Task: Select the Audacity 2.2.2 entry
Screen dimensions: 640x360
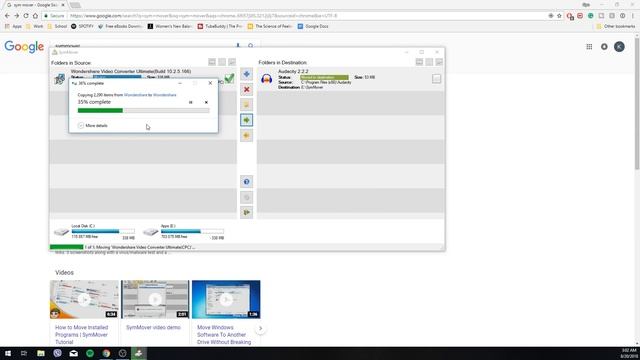Action: coord(350,79)
